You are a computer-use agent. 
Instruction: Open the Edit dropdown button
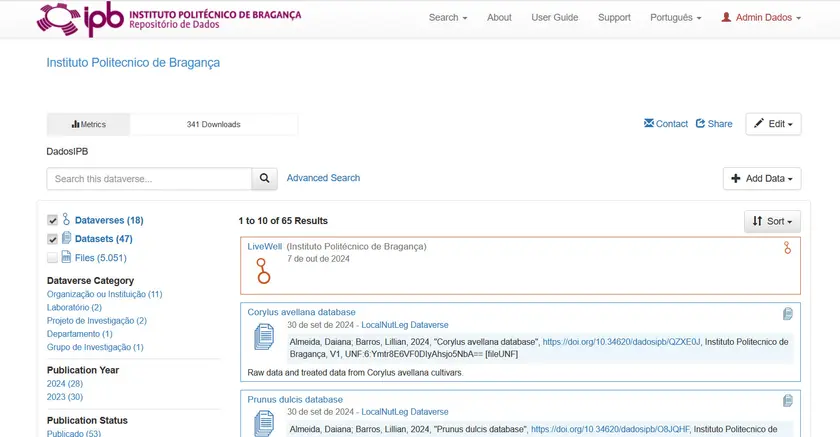[773, 124]
